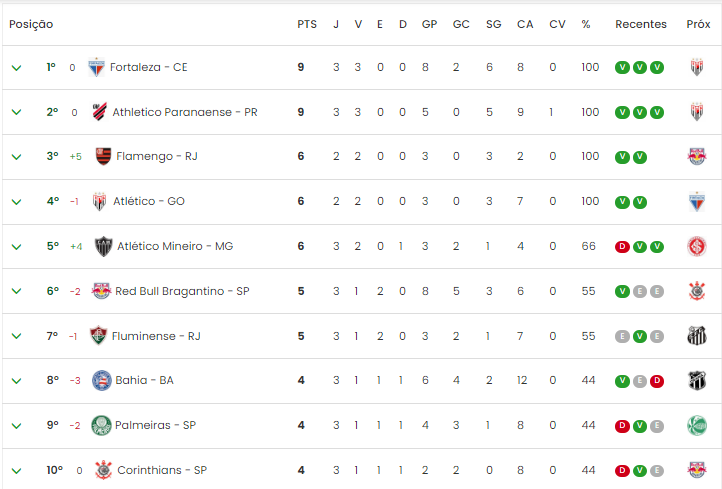This screenshot has height=489, width=722.
Task: Expand the Fortaleza - CE row chevron
Action: tap(17, 68)
